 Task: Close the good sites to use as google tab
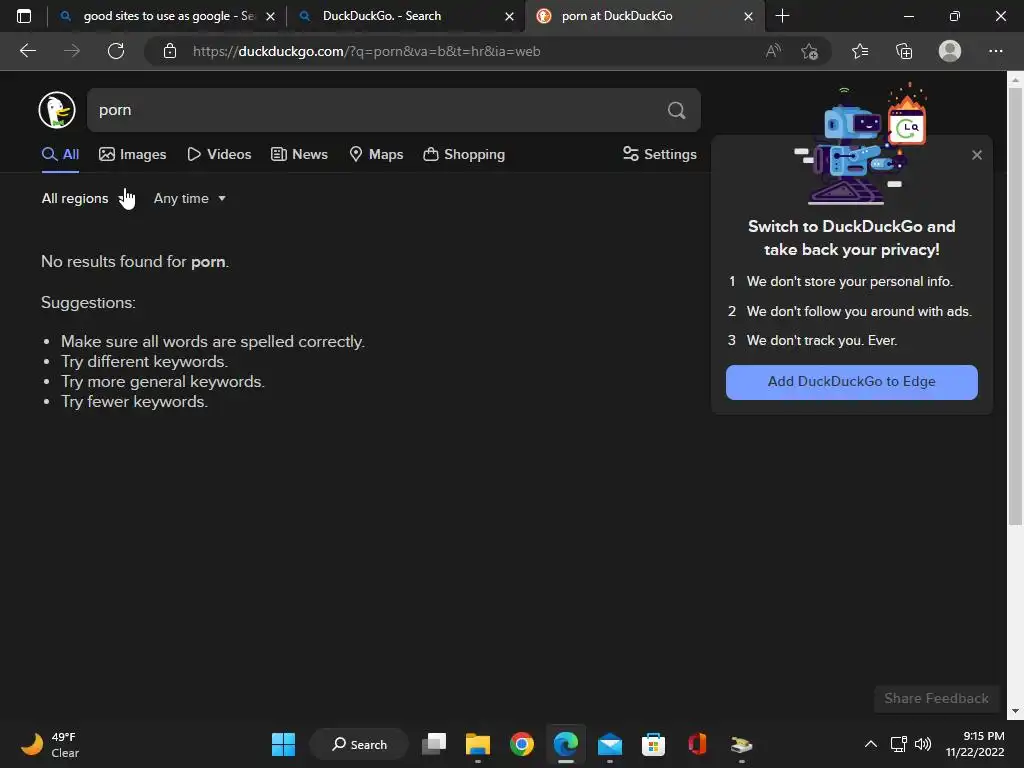click(270, 16)
